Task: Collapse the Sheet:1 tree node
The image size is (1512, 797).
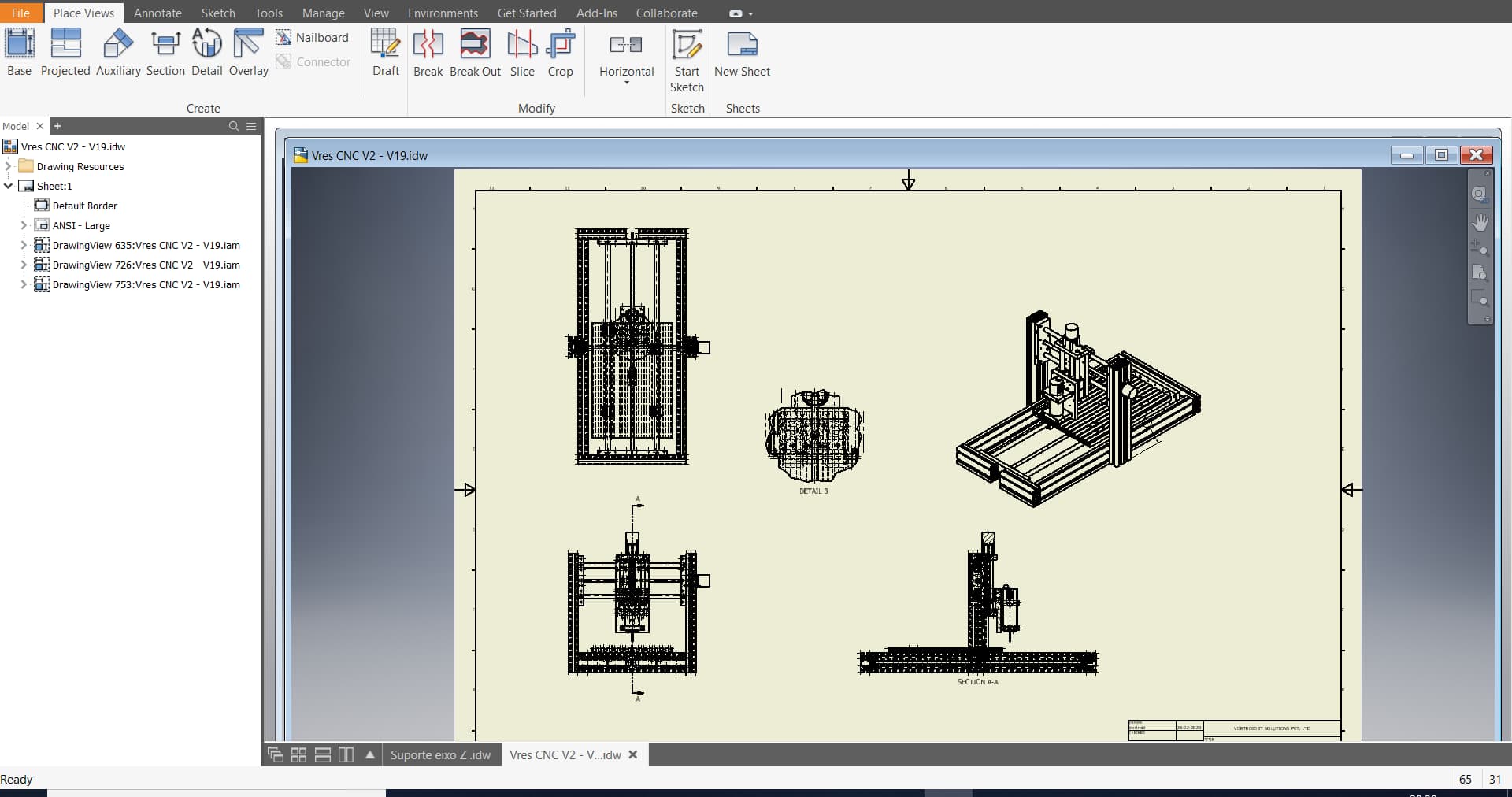Action: tap(9, 186)
